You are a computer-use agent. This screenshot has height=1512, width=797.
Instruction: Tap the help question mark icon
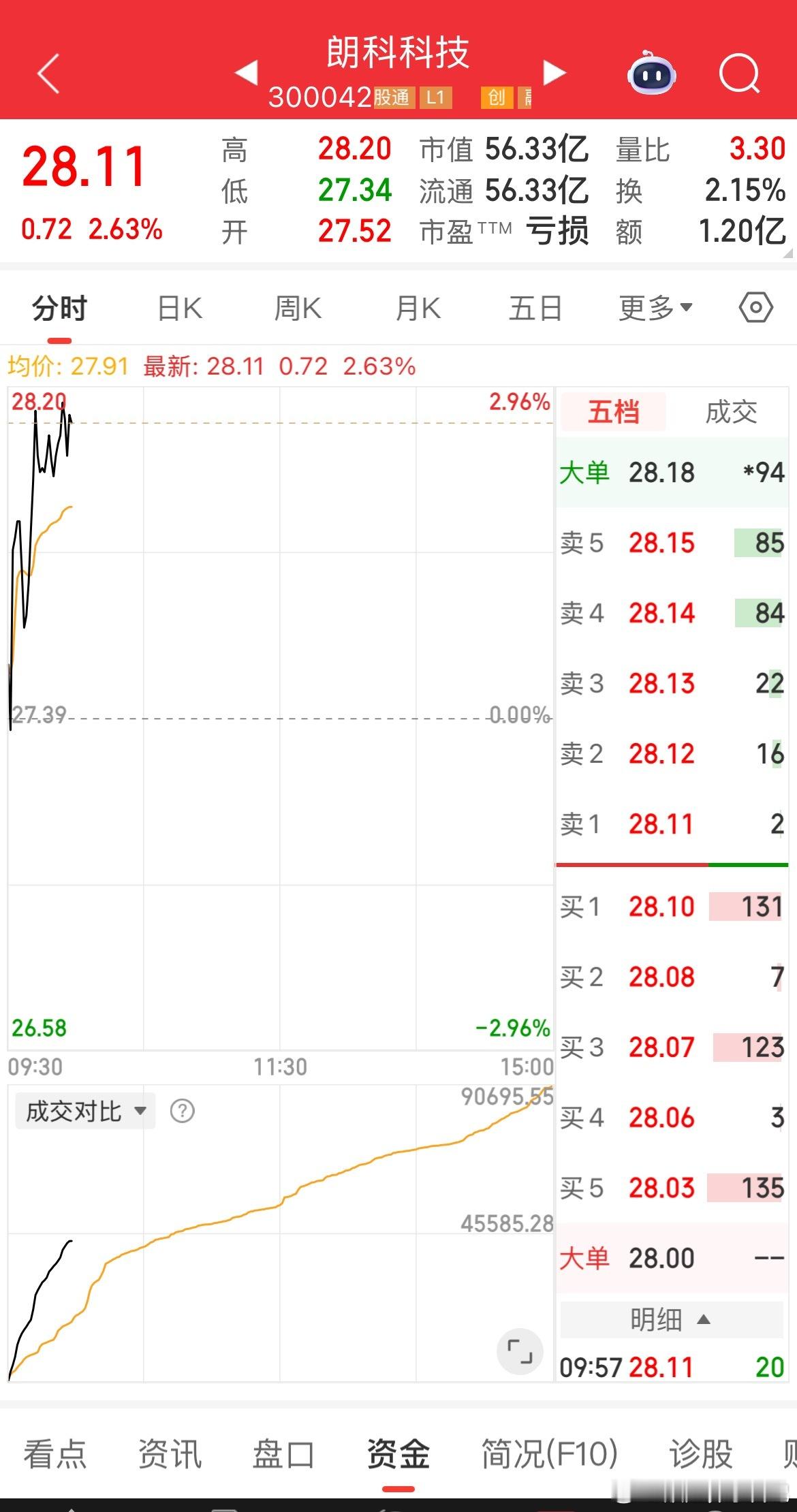click(x=182, y=1111)
